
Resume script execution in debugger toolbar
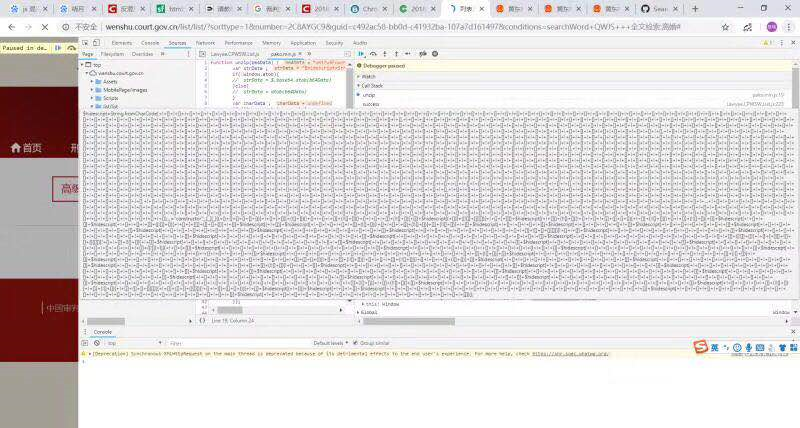361,54
